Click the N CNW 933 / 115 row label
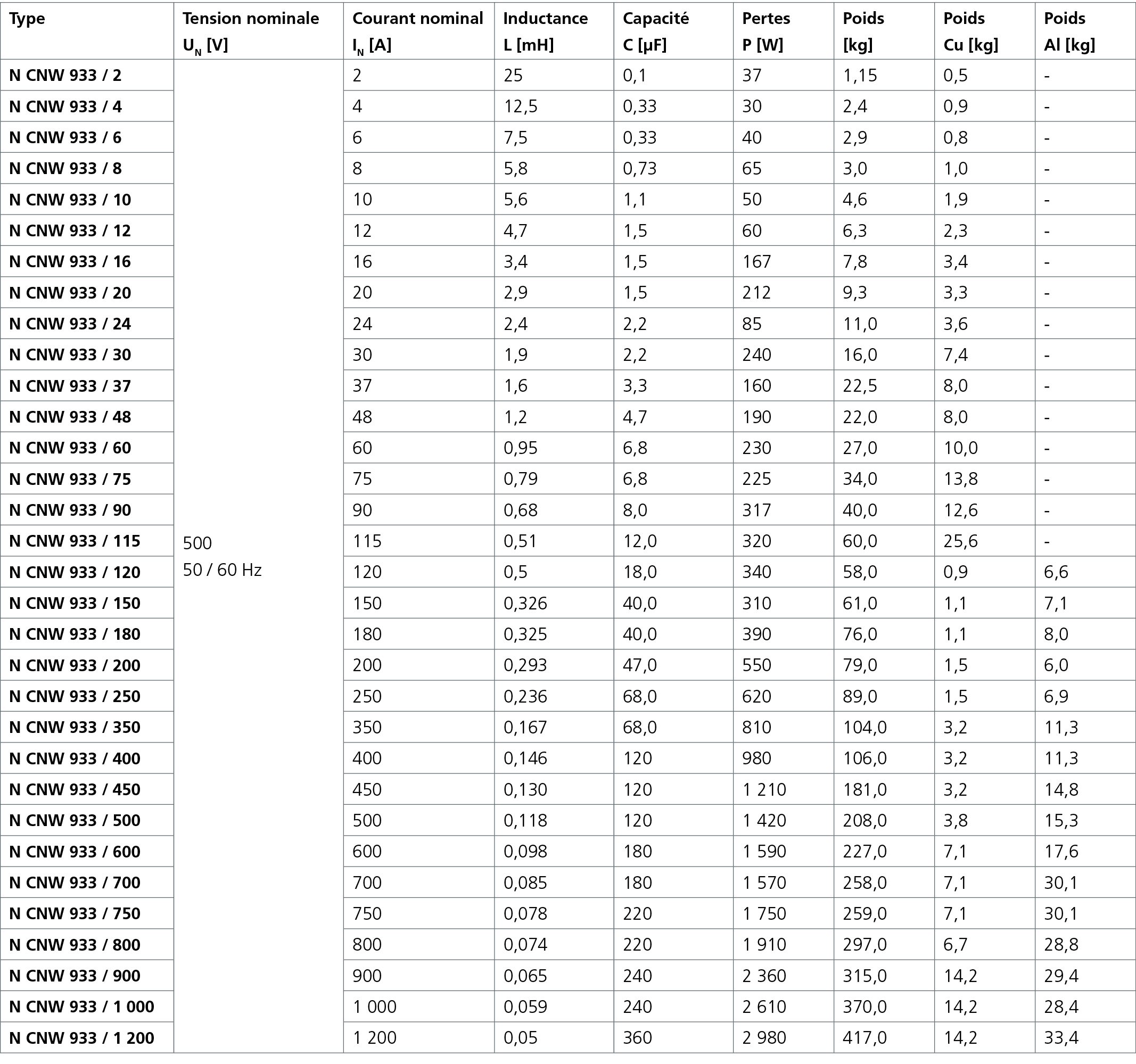The height and width of the screenshot is (1064, 1136). click(75, 541)
